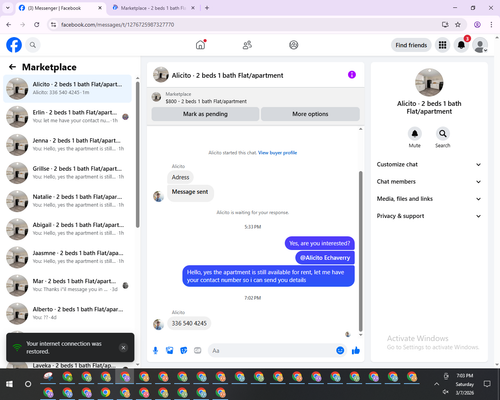
Task: Open the notifications bell
Action: [461, 45]
